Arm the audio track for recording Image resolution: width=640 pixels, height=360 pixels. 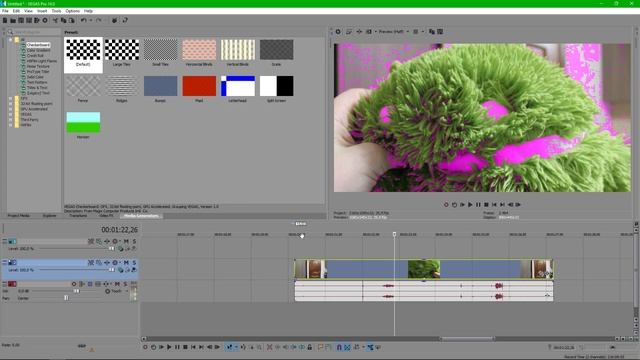(x=74, y=284)
